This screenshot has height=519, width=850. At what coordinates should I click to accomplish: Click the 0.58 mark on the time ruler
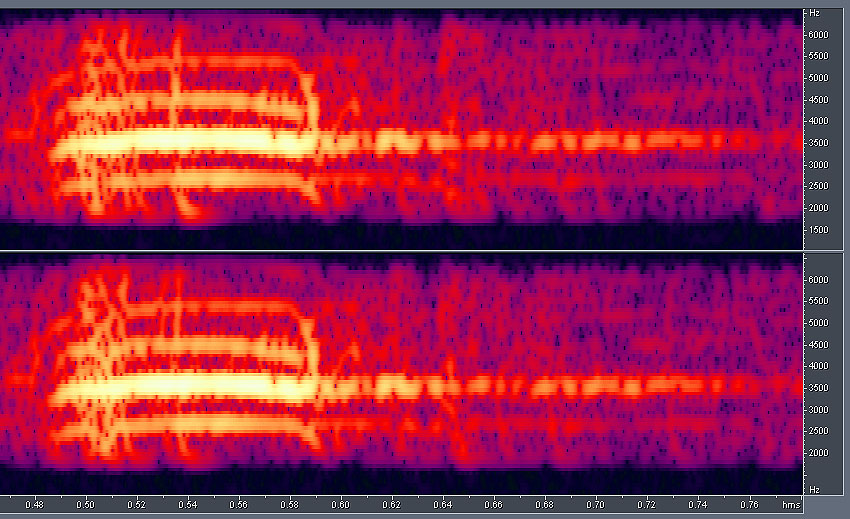tap(289, 505)
